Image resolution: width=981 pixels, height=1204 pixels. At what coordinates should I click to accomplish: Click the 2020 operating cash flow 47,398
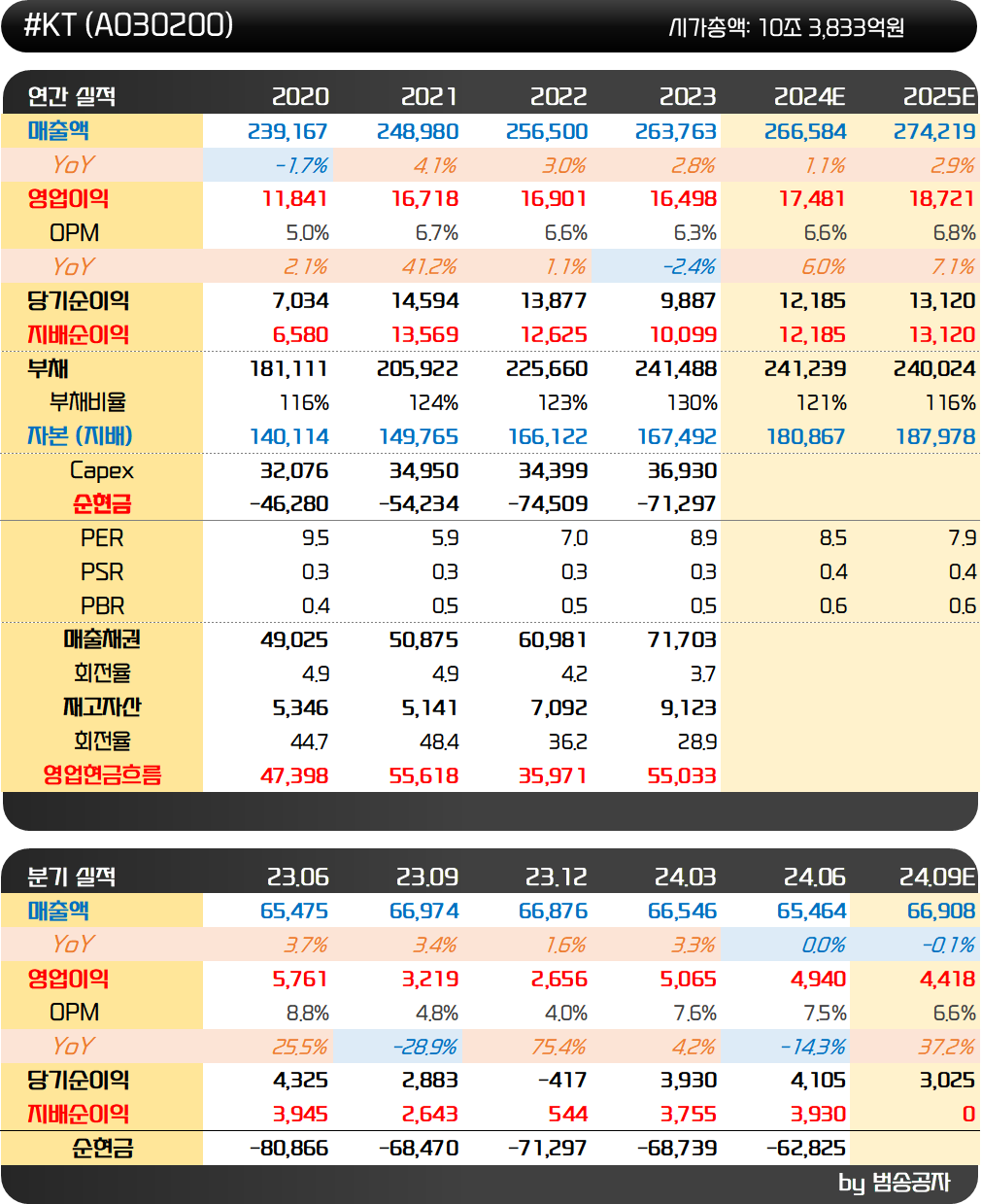294,776
